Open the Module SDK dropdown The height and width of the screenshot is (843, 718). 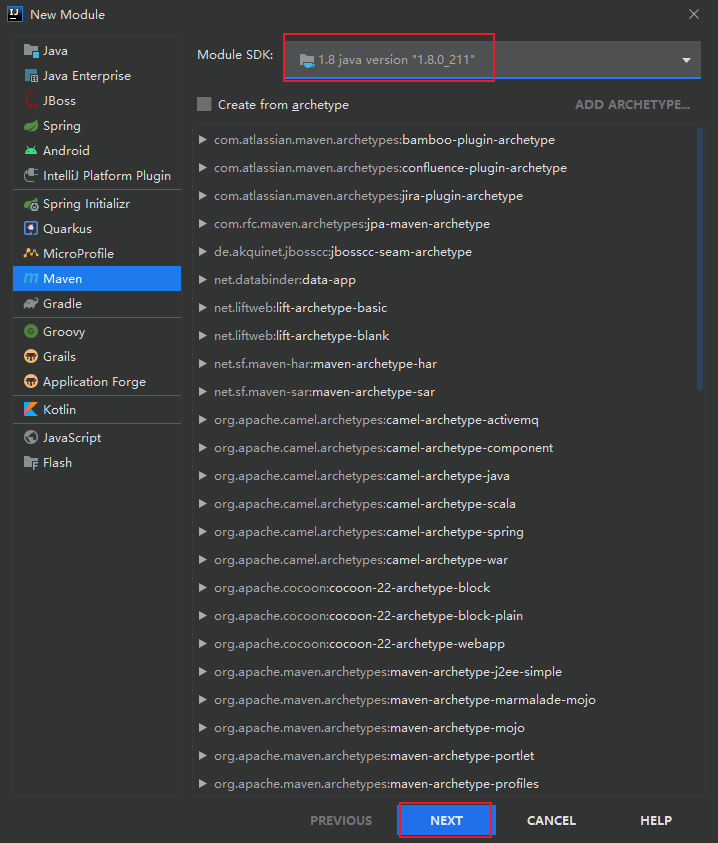686,60
